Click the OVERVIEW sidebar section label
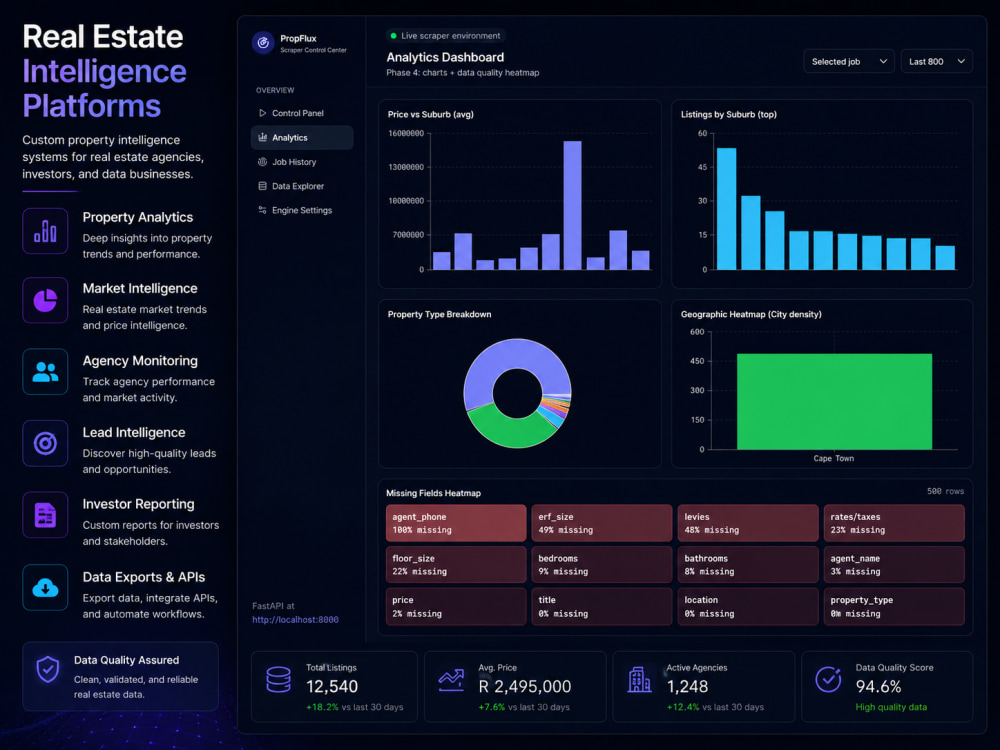The width and height of the screenshot is (1000, 750). click(x=275, y=90)
